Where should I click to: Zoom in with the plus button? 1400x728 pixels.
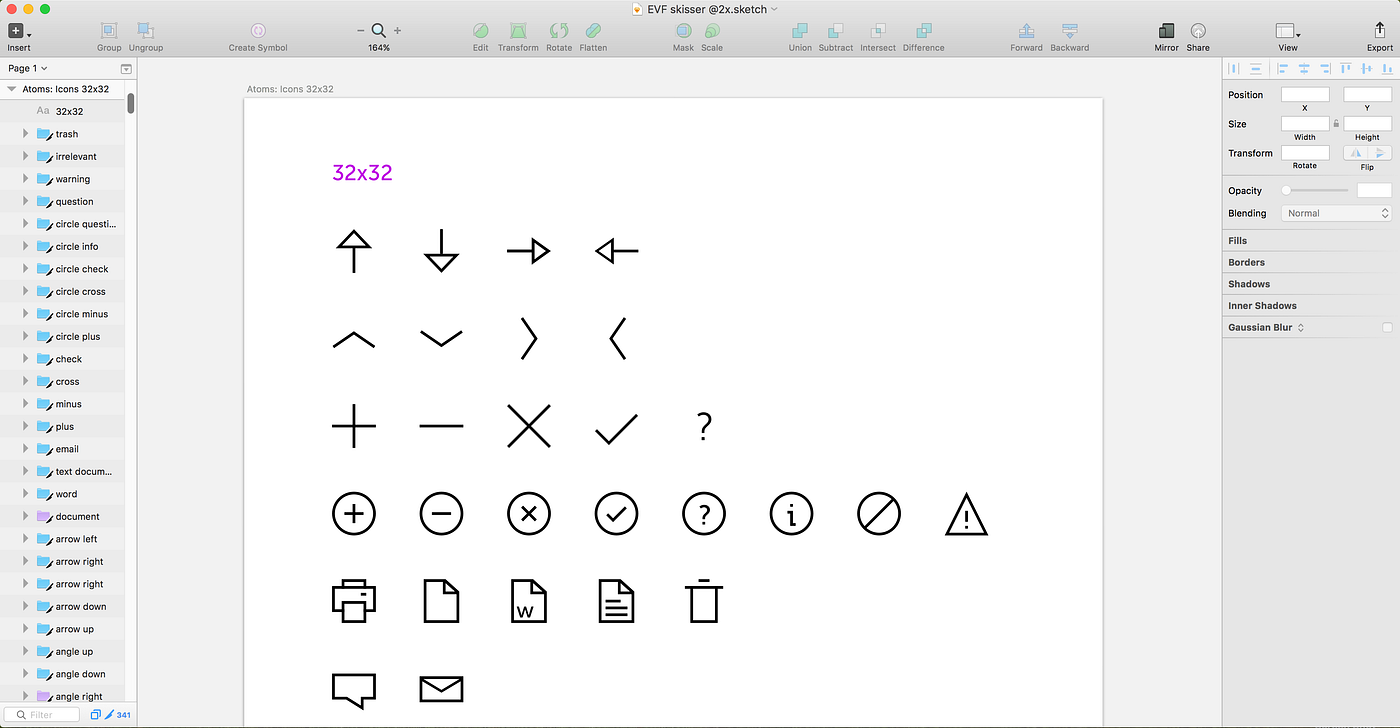point(398,31)
